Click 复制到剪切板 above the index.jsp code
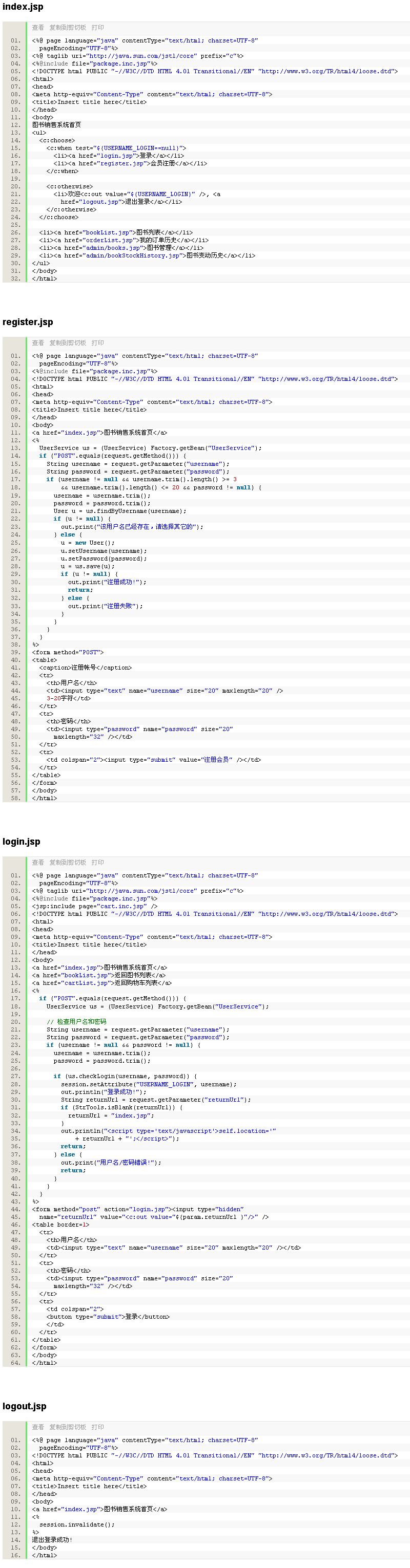 tap(68, 28)
